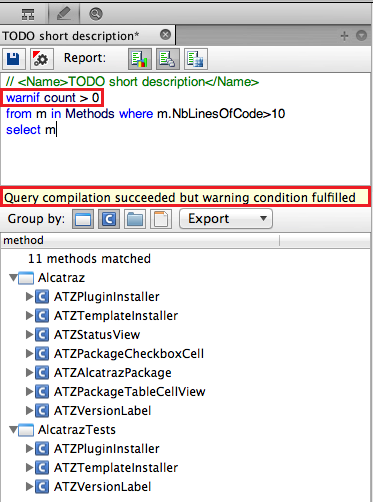
Task: Click the method column header
Action: pos(140,240)
